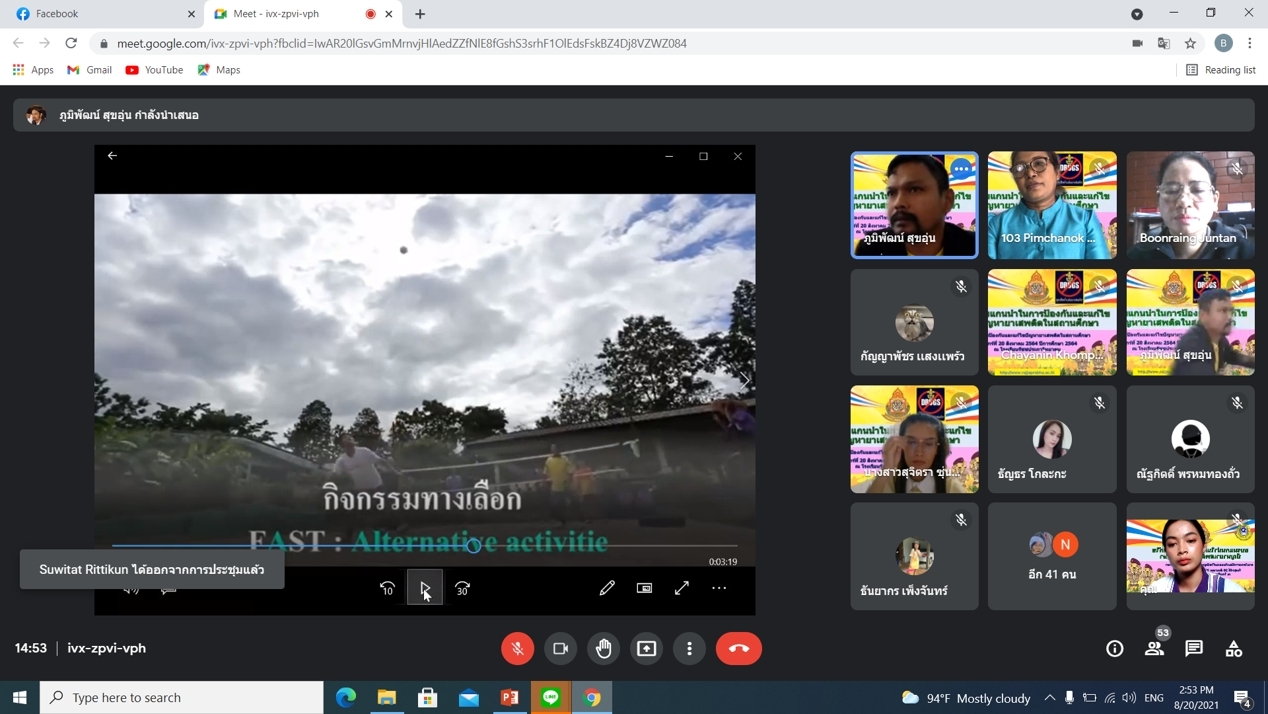Open Reading list in bookmarks bar
Screen dimensions: 1268x714
point(1220,70)
